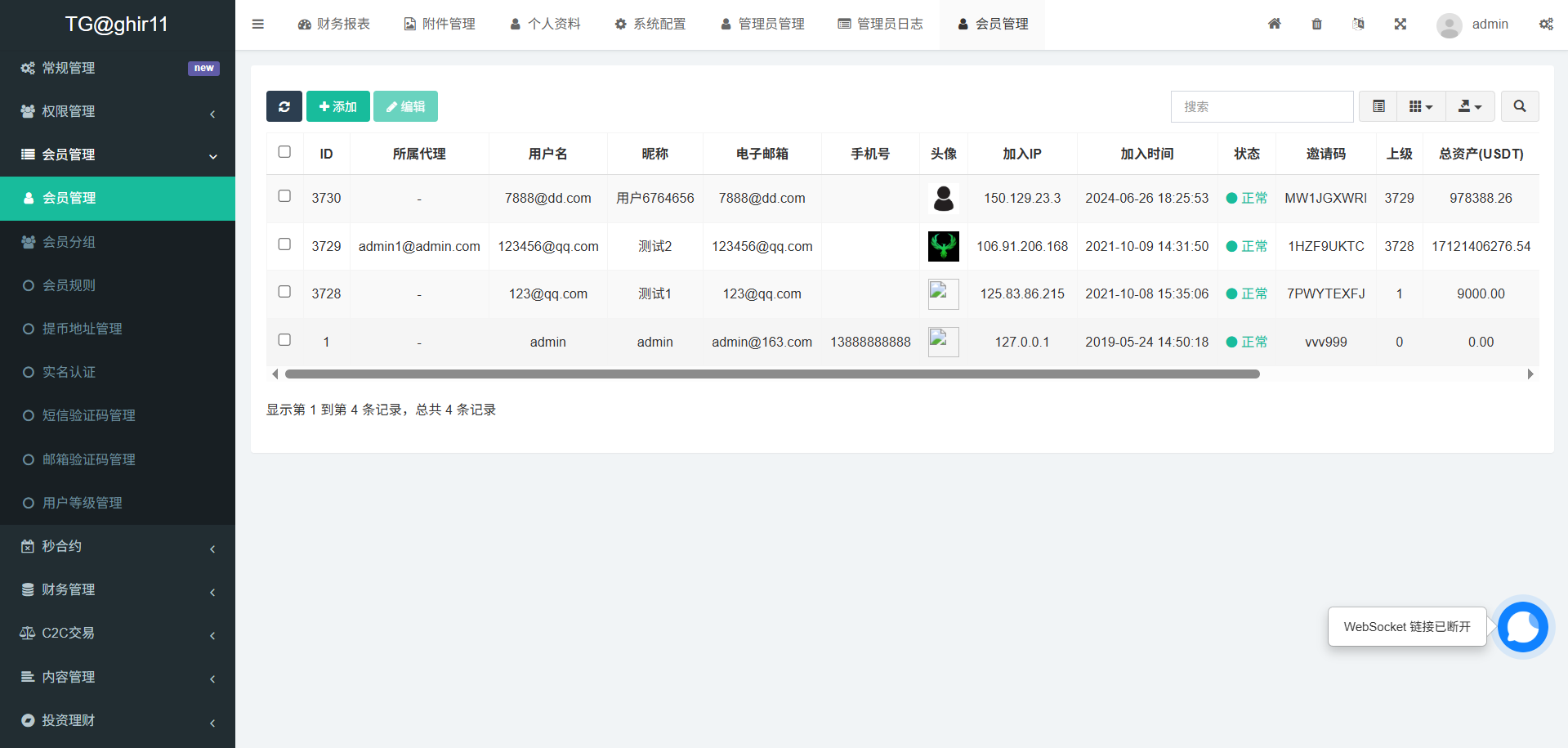Open the export data dropdown

1470,106
